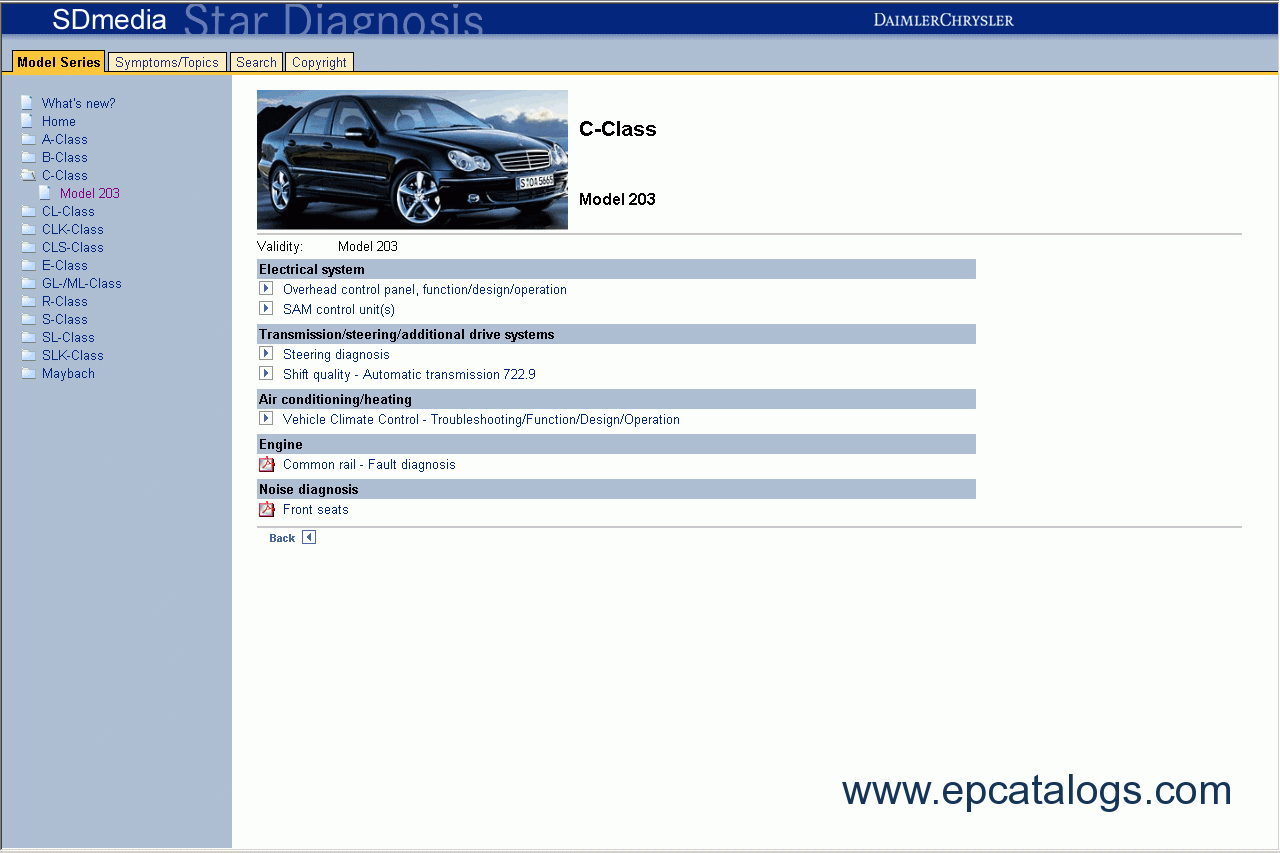Go to Home in the sidebar

(x=59, y=121)
